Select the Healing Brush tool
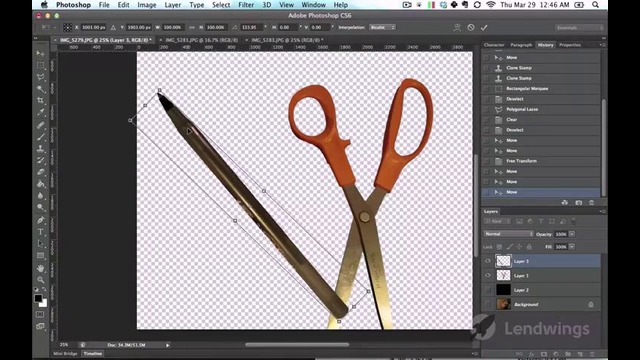The height and width of the screenshot is (360, 640). (x=40, y=125)
